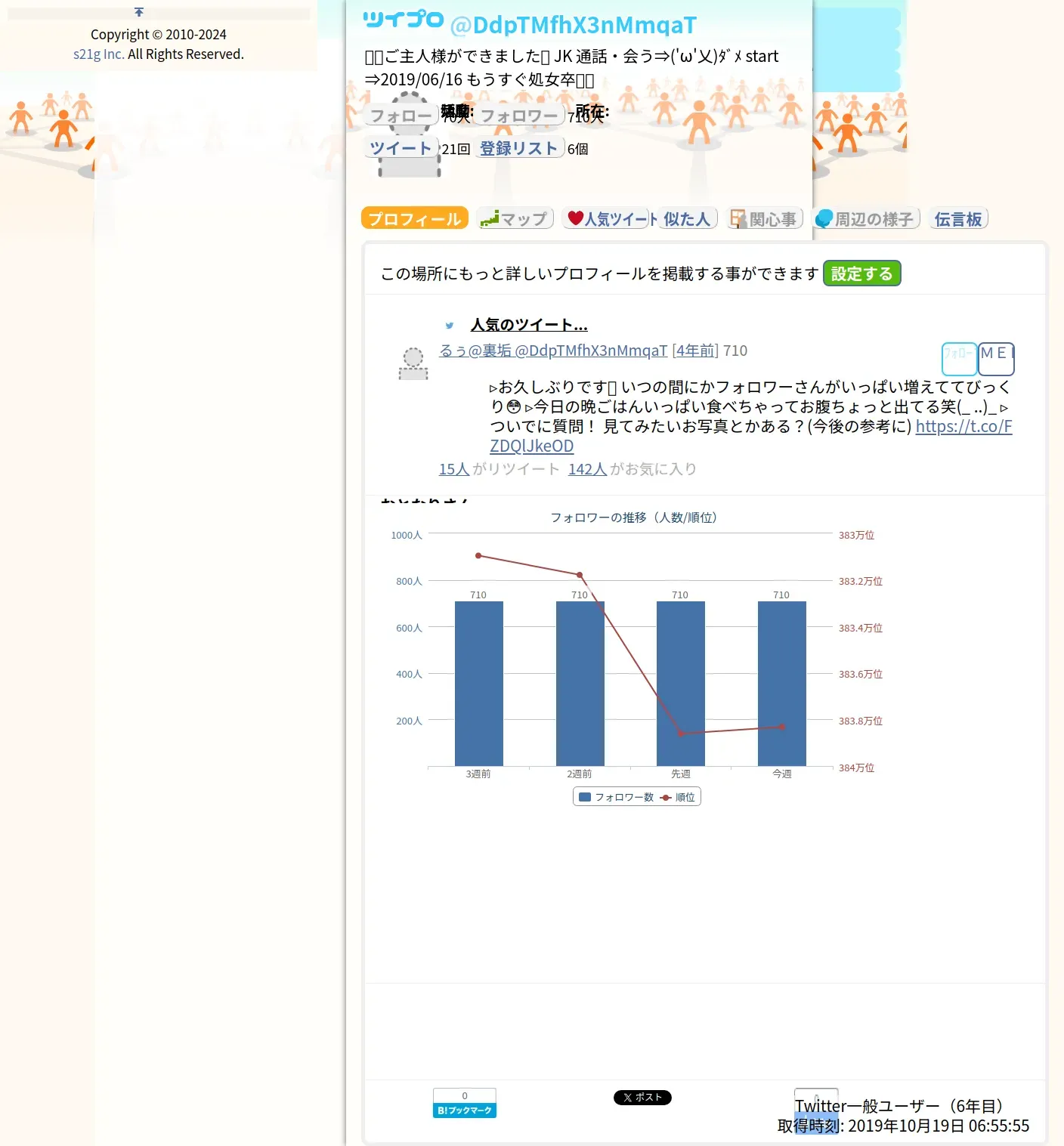Click the フォロー button on the tweet
This screenshot has height=1146, width=1064.
click(x=959, y=359)
